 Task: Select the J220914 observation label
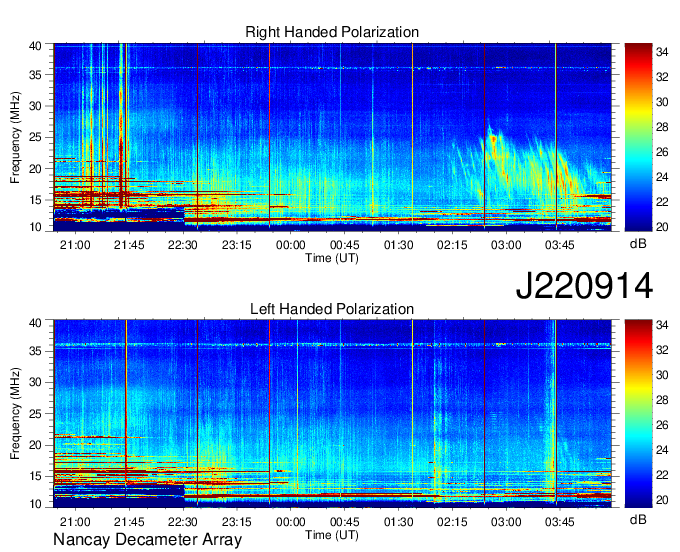coord(584,286)
